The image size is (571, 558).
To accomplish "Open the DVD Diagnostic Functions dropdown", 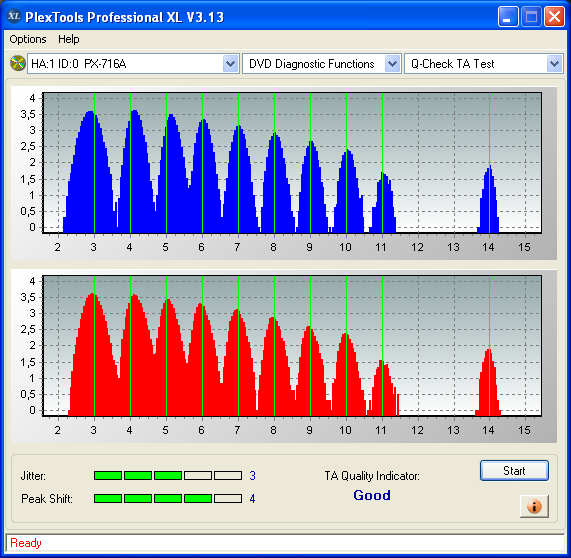I will tap(322, 64).
